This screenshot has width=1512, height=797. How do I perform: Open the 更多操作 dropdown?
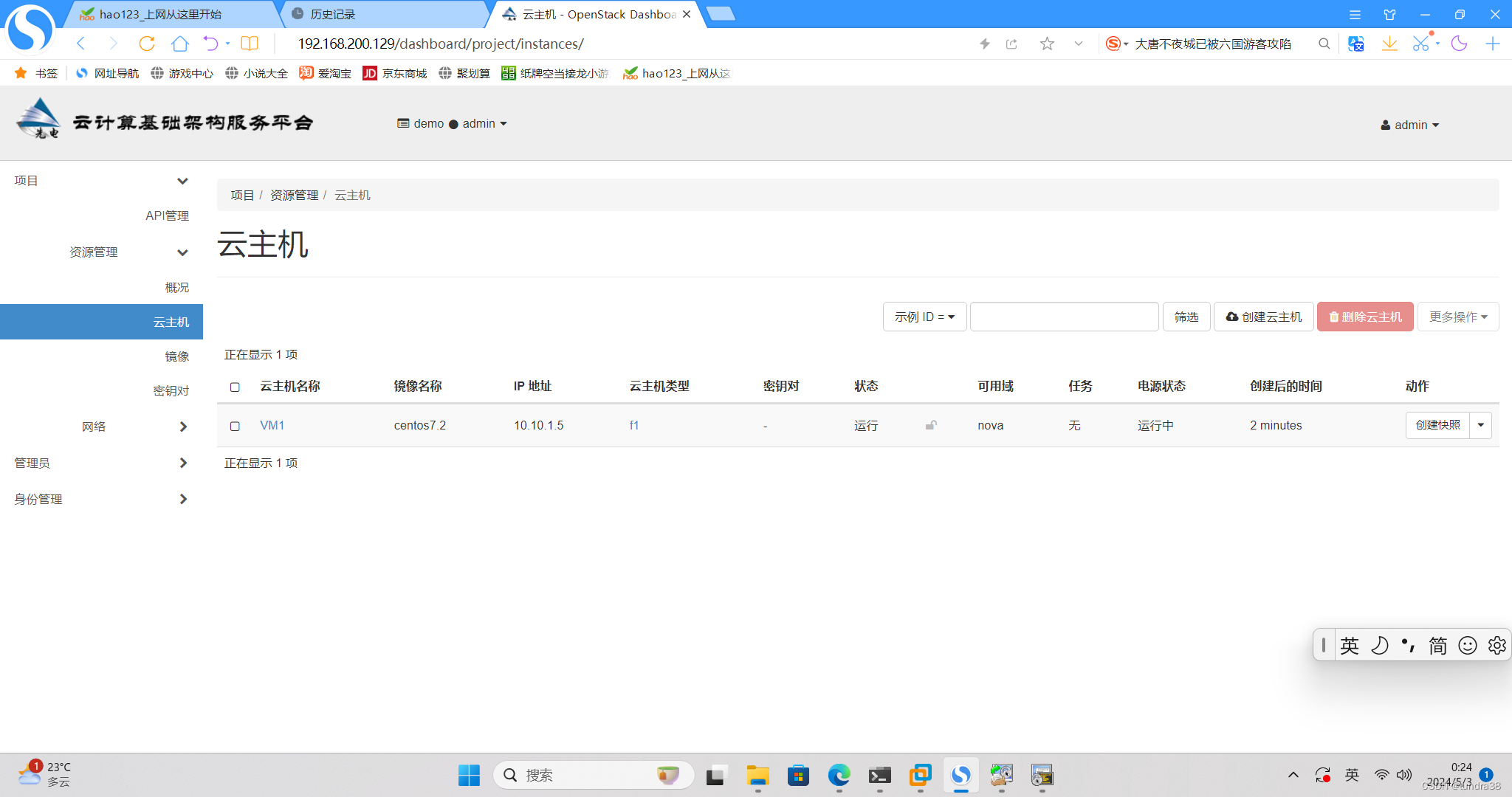1458,317
